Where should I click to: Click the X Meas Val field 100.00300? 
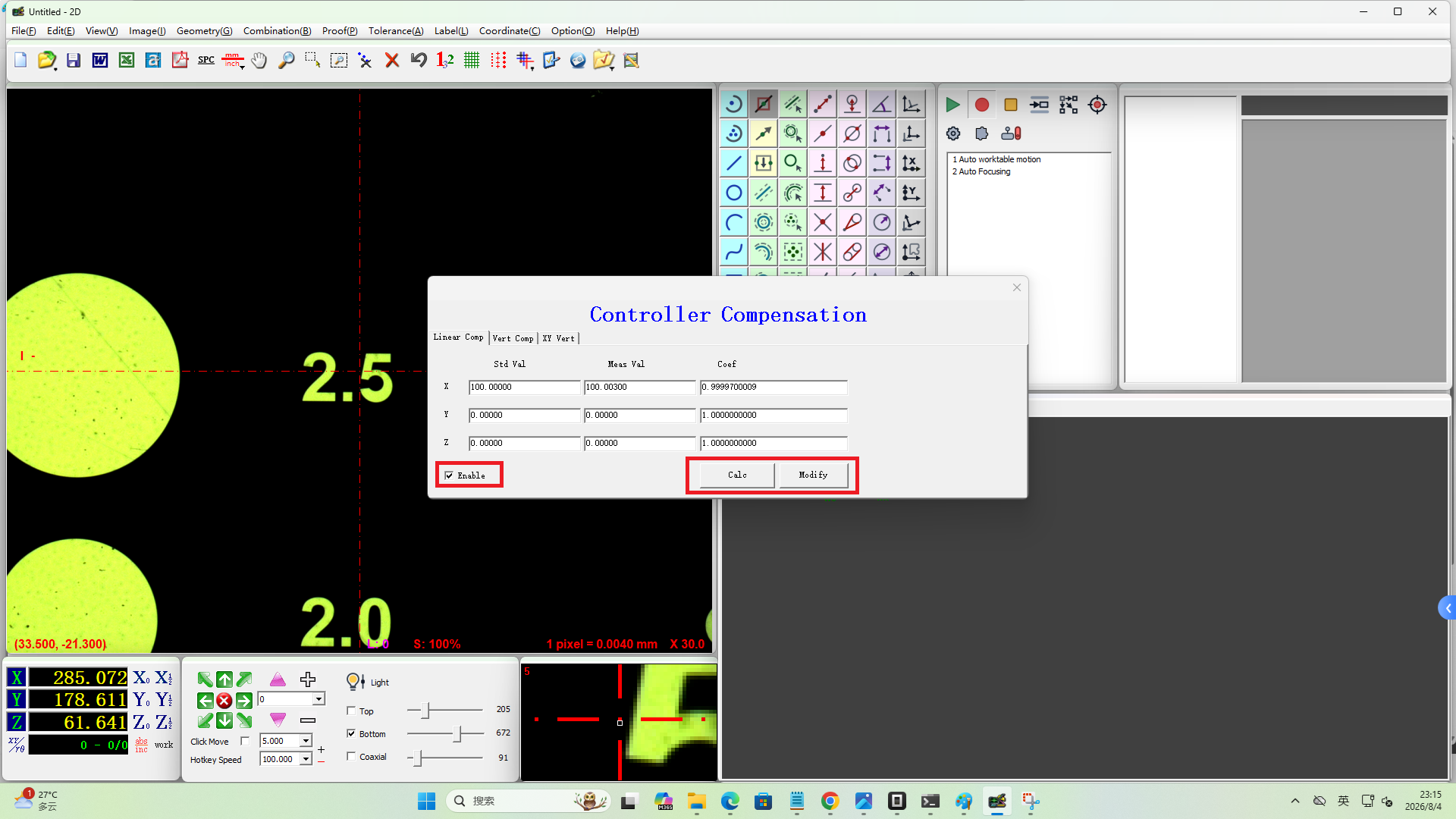coord(639,387)
